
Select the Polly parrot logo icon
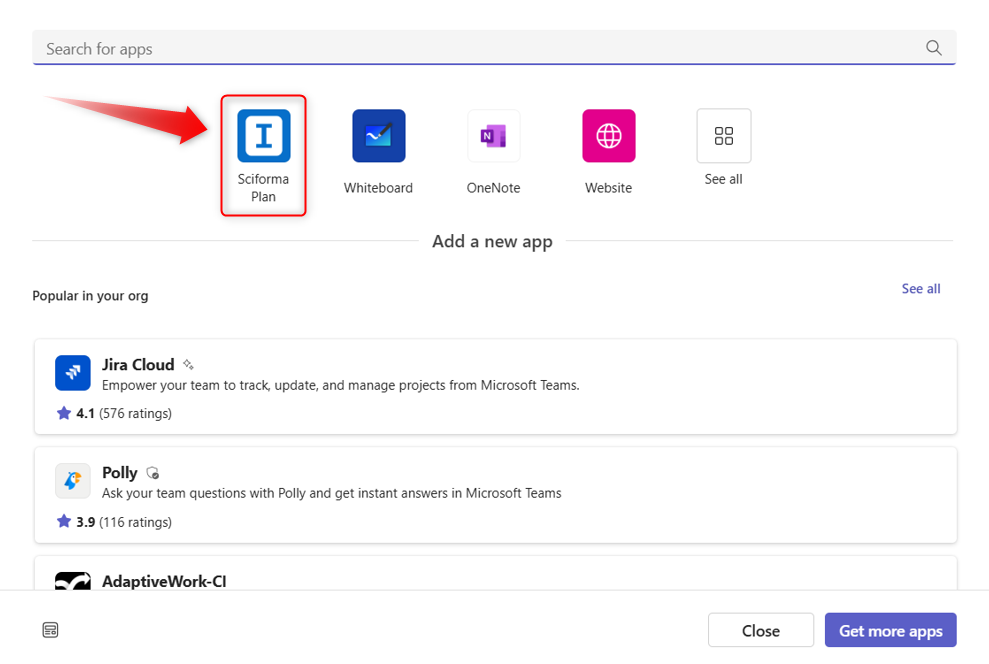point(73,481)
